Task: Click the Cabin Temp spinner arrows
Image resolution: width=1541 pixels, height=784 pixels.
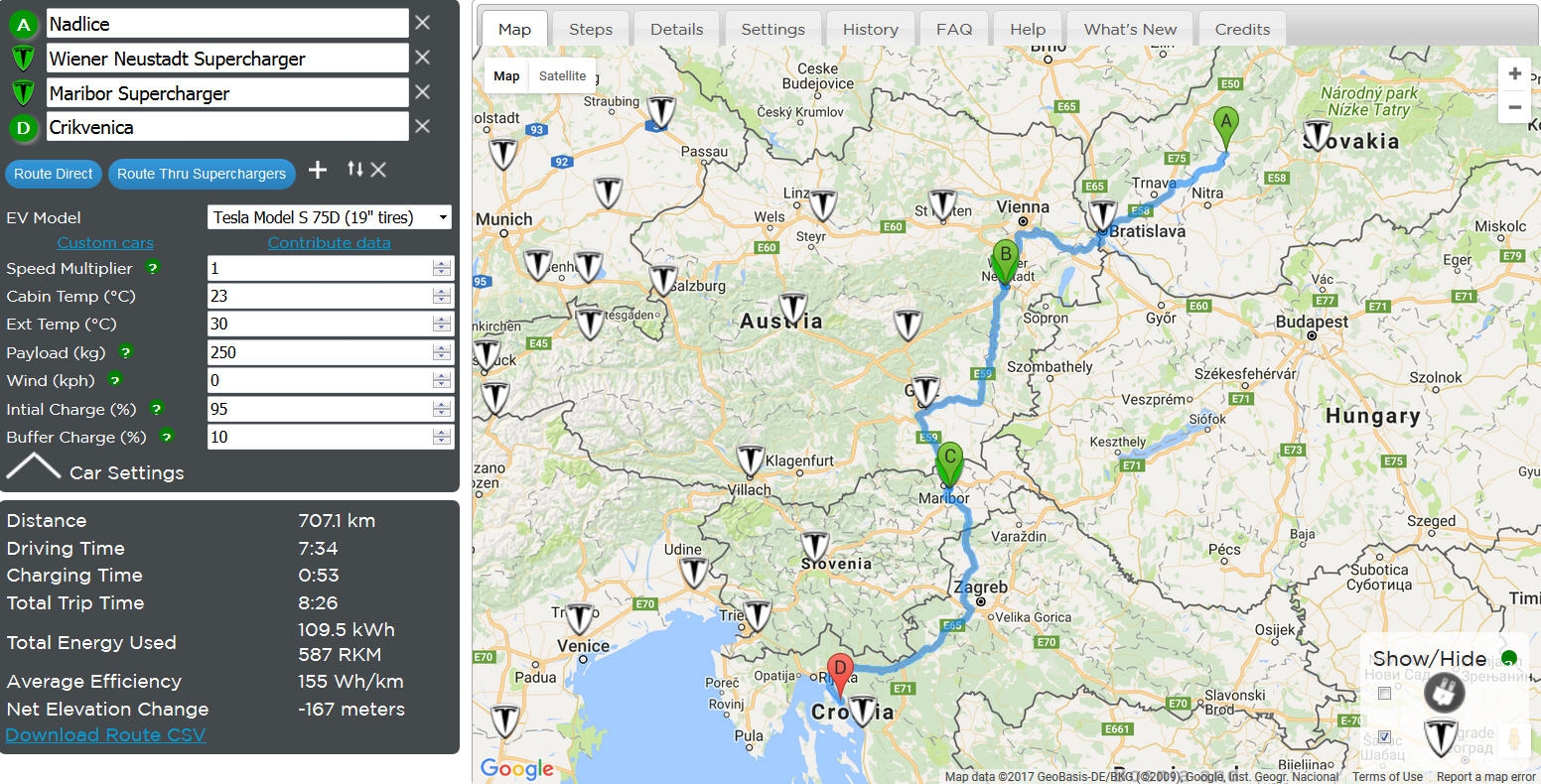Action: (442, 296)
